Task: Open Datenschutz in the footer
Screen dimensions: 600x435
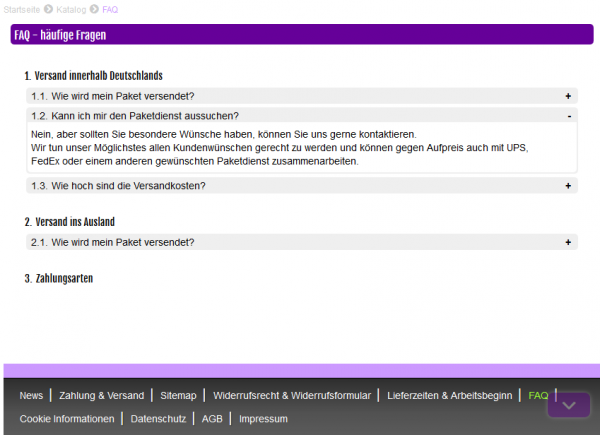Action: coord(158,419)
